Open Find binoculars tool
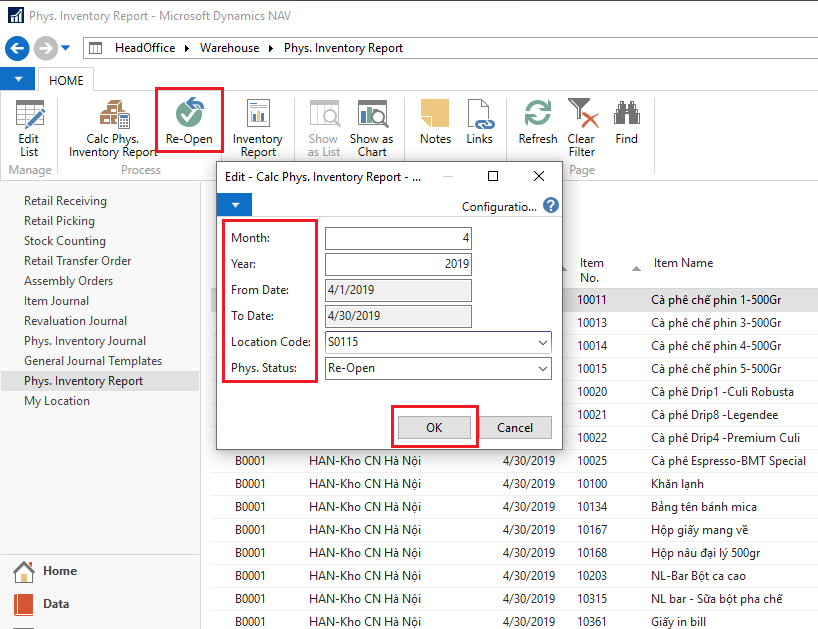This screenshot has width=818, height=629. (627, 122)
